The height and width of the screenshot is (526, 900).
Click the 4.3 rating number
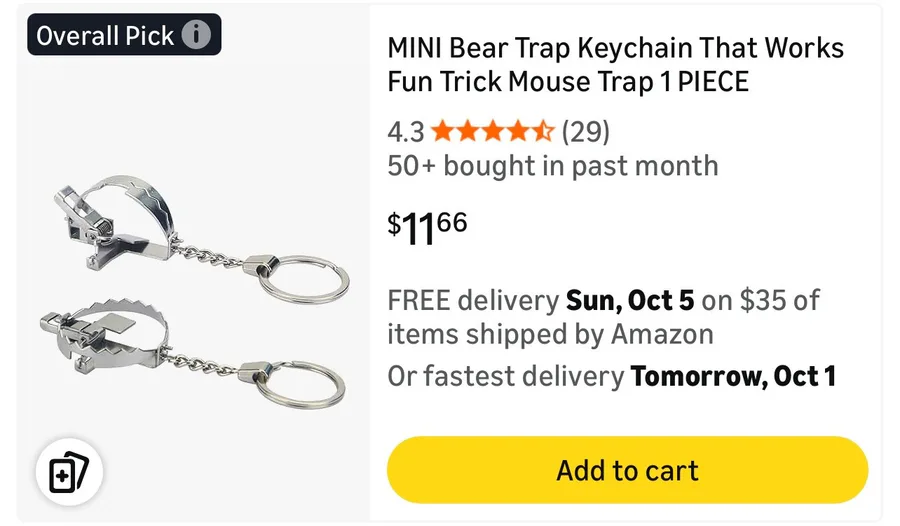[x=406, y=131]
